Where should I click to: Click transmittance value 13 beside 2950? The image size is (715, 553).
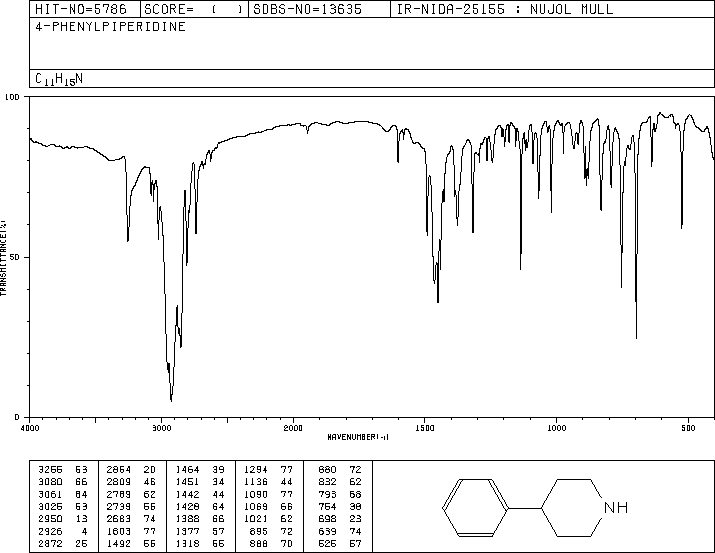point(81,519)
